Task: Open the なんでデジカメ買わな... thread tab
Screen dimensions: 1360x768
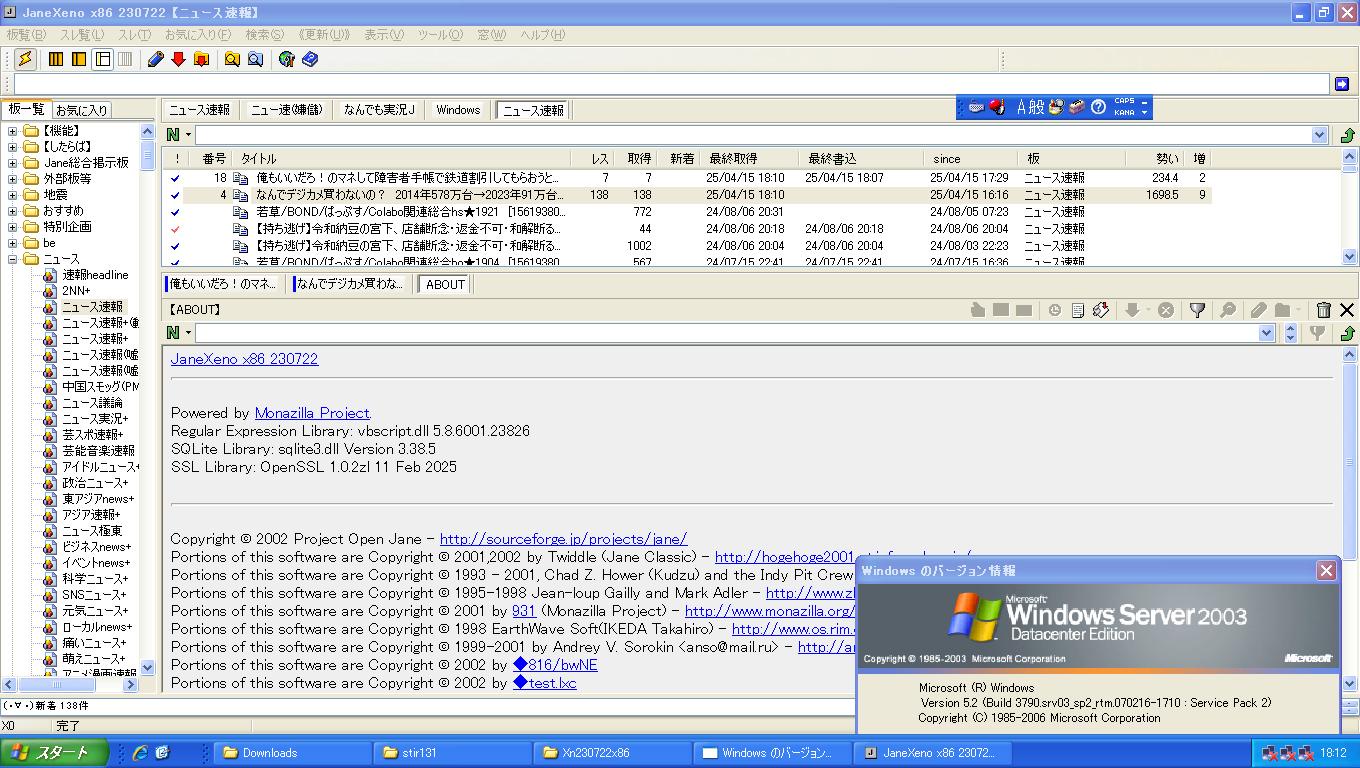Action: click(x=350, y=284)
